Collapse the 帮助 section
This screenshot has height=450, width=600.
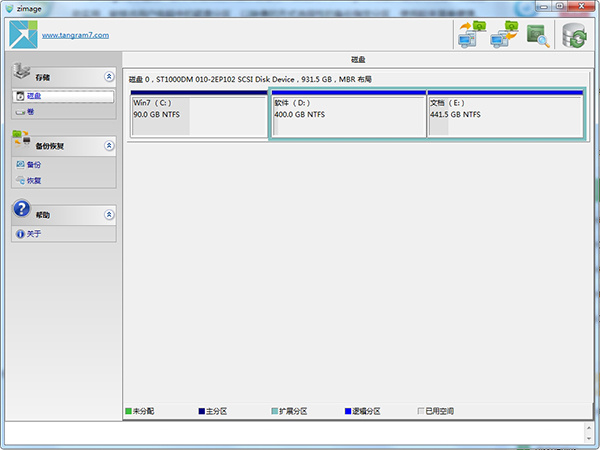tap(108, 215)
